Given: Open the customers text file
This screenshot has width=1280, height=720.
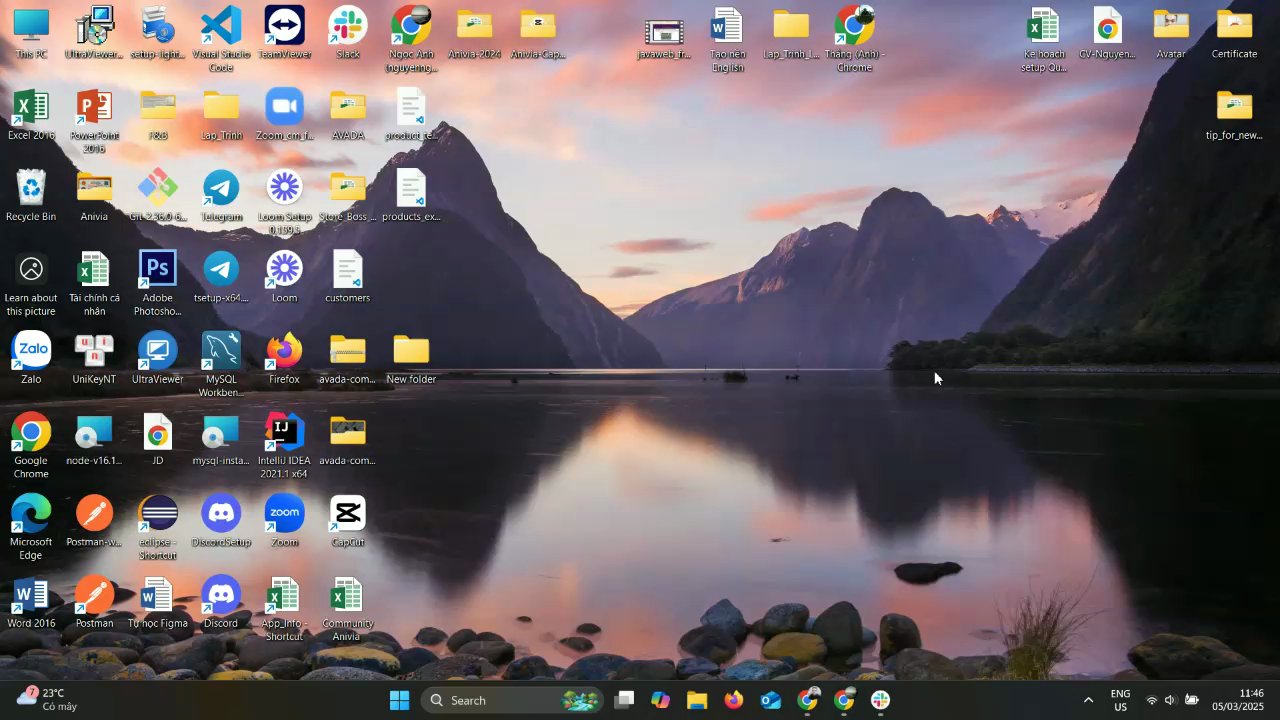Looking at the screenshot, I should click(x=348, y=276).
